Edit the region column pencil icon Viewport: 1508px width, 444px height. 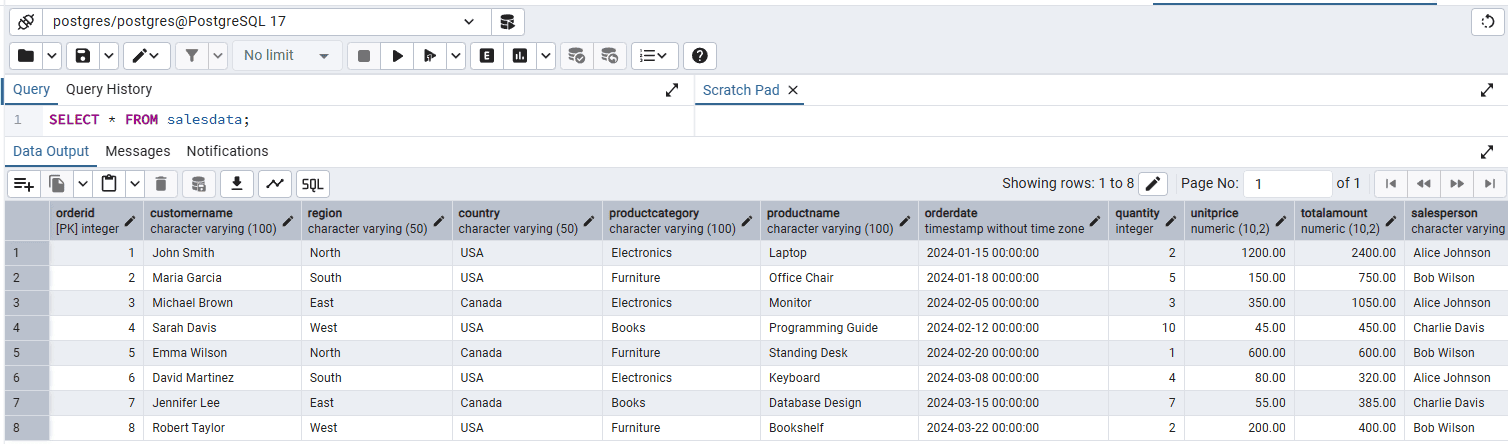[x=439, y=221]
